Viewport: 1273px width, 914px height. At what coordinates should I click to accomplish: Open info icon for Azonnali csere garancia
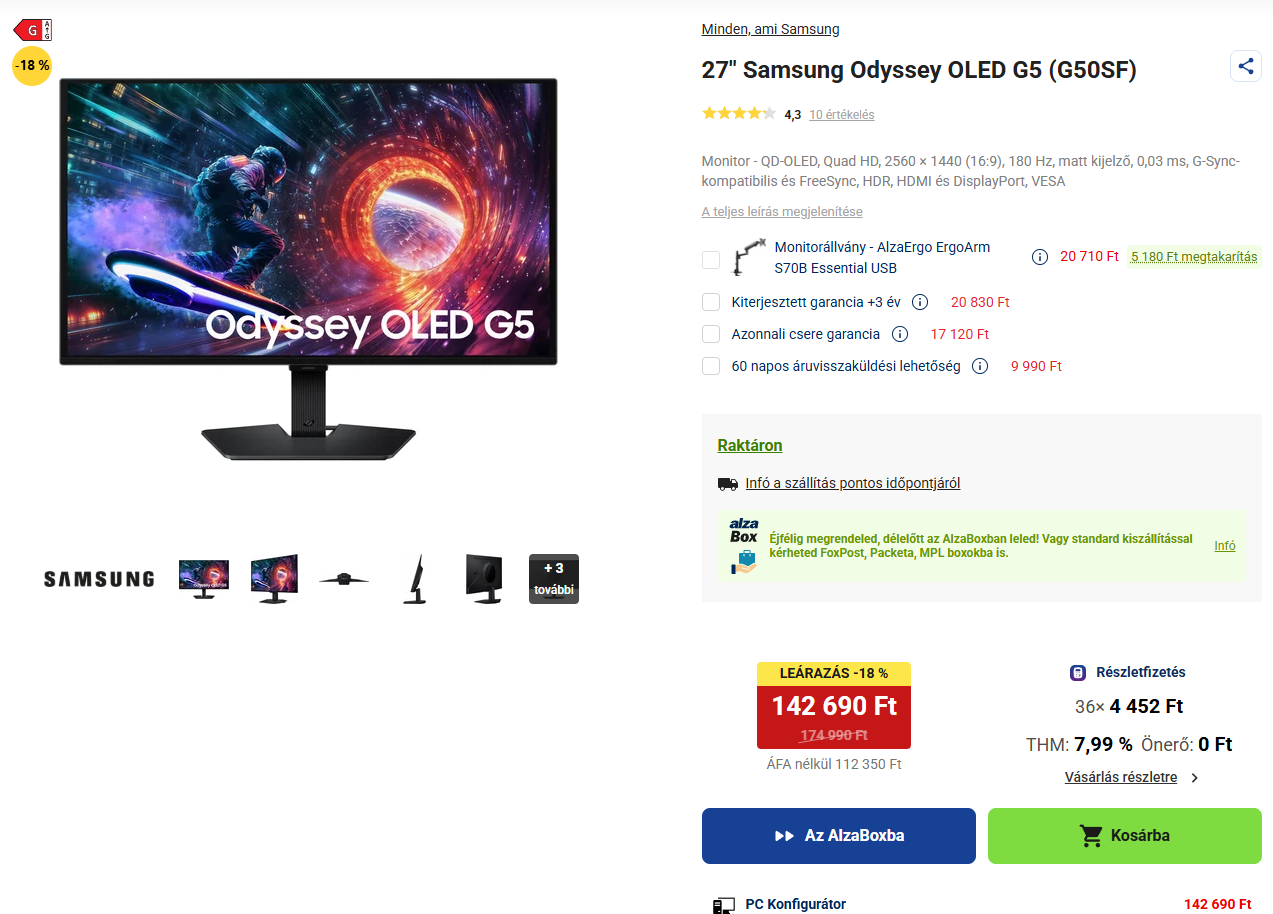(x=900, y=334)
